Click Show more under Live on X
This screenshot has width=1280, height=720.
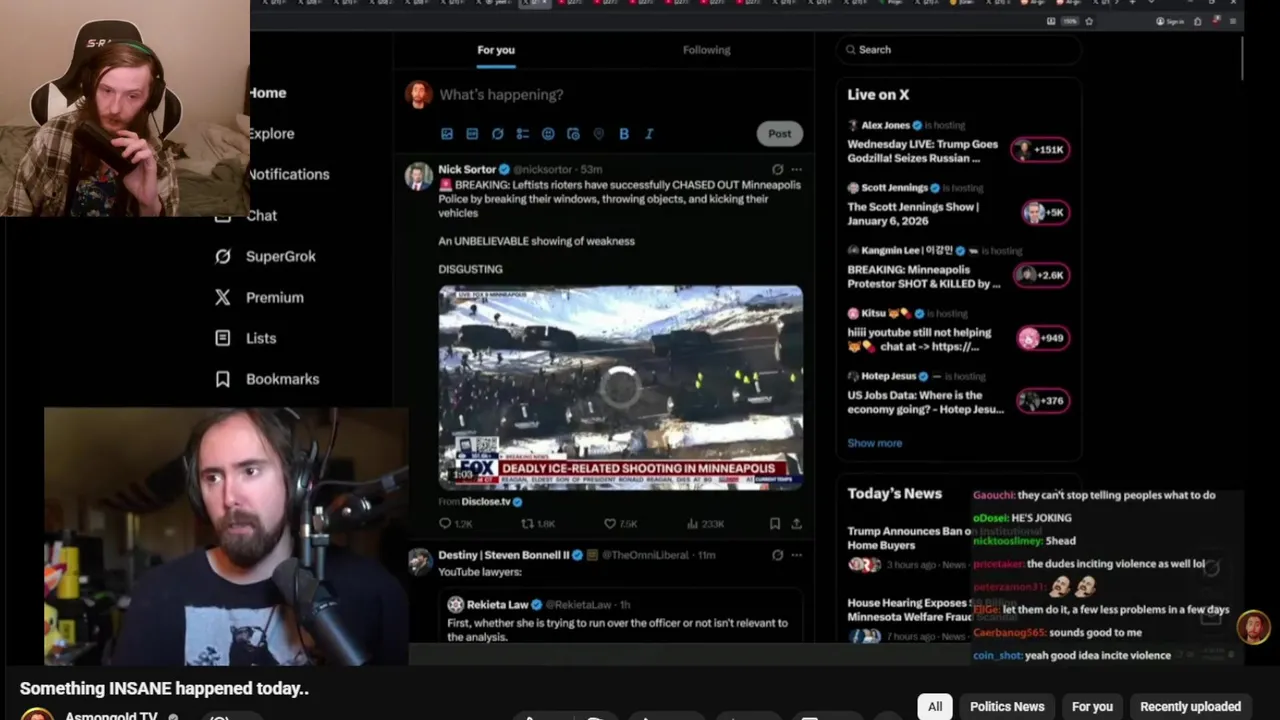coord(875,443)
